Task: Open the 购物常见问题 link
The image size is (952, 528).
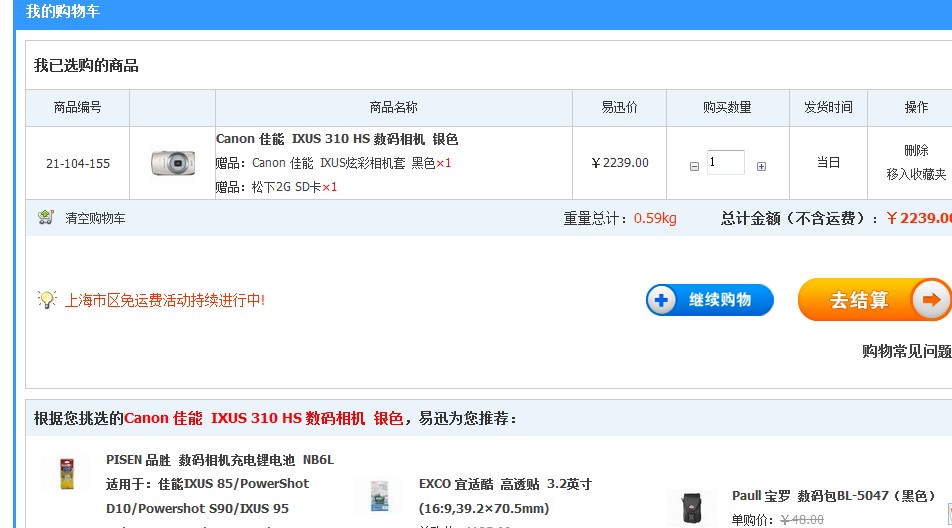Action: click(906, 351)
